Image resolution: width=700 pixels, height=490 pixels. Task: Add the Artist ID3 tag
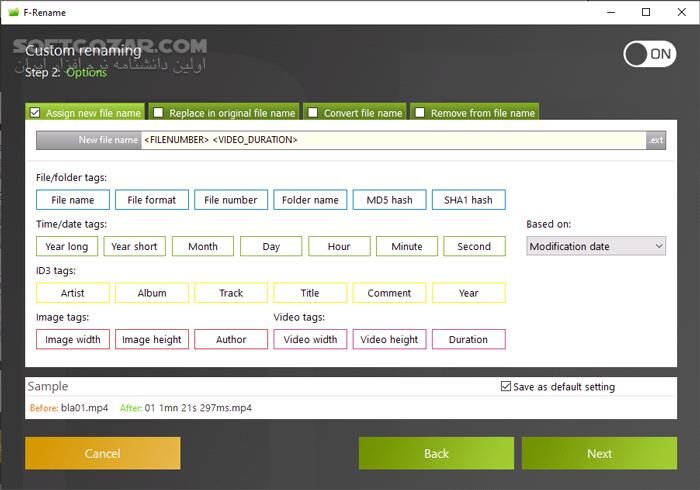72,293
